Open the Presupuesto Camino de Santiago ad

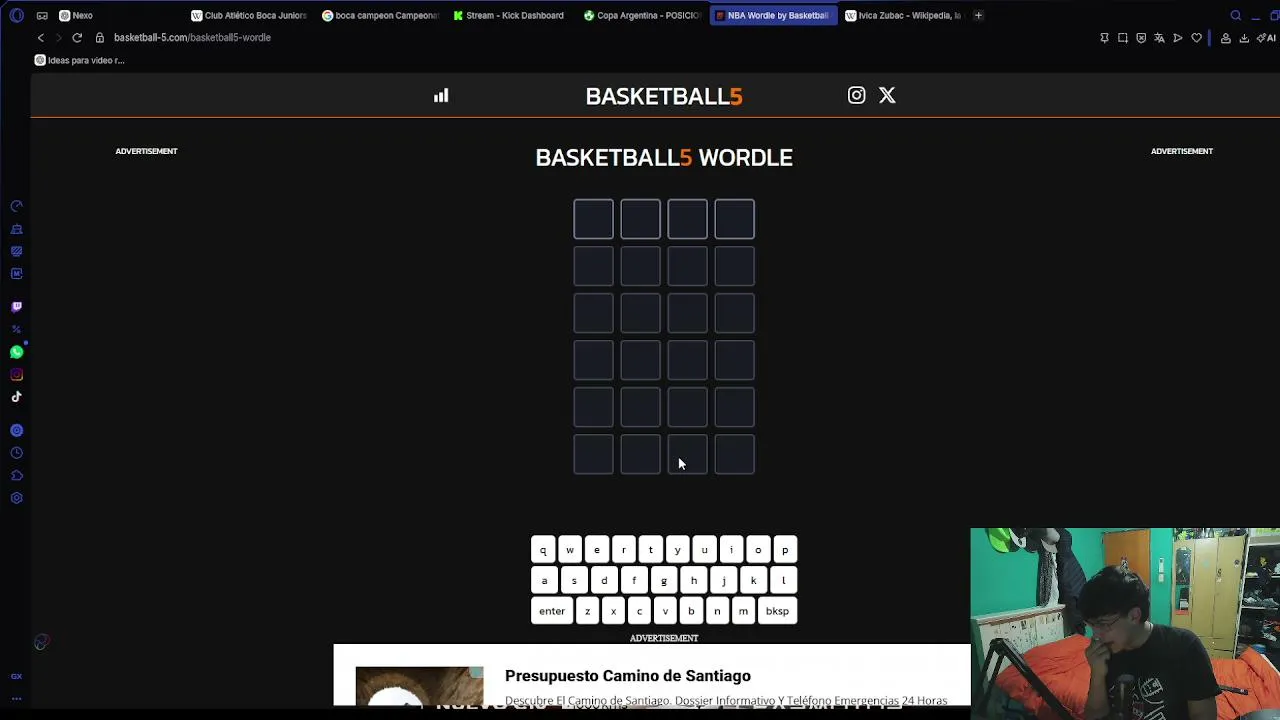click(x=628, y=676)
